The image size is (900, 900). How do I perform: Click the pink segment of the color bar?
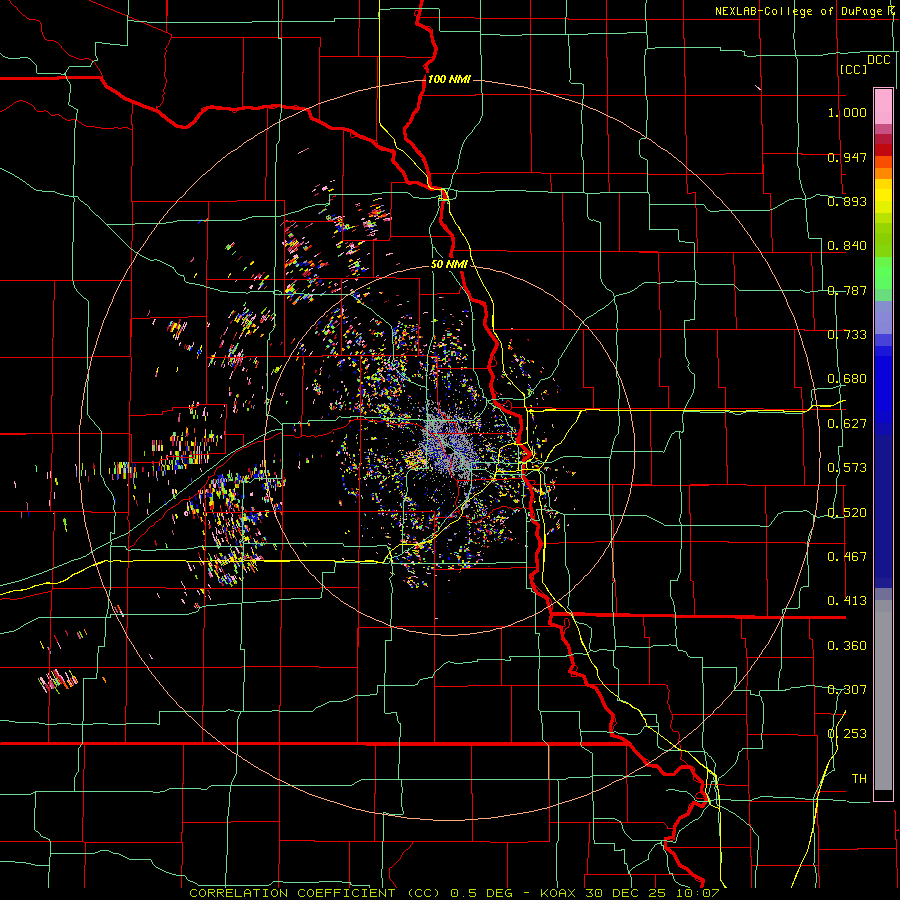(883, 106)
